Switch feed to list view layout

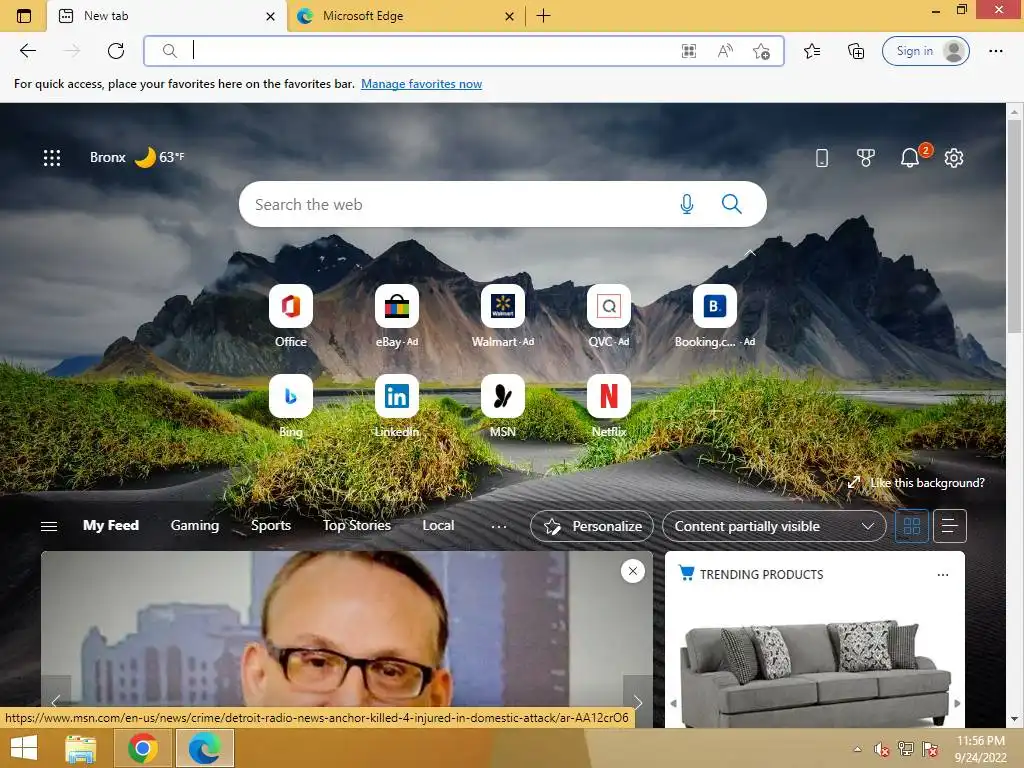[950, 526]
